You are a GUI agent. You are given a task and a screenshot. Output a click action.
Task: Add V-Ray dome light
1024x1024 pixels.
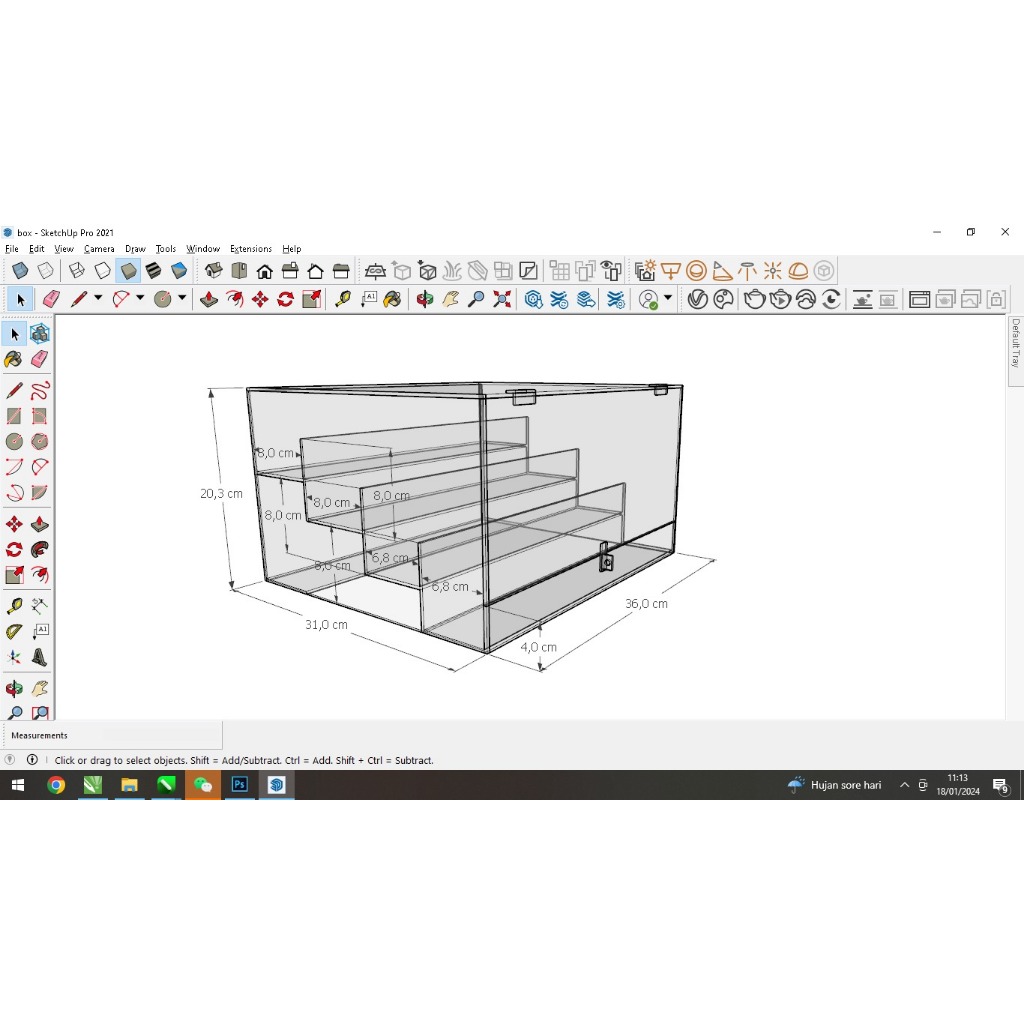point(798,270)
